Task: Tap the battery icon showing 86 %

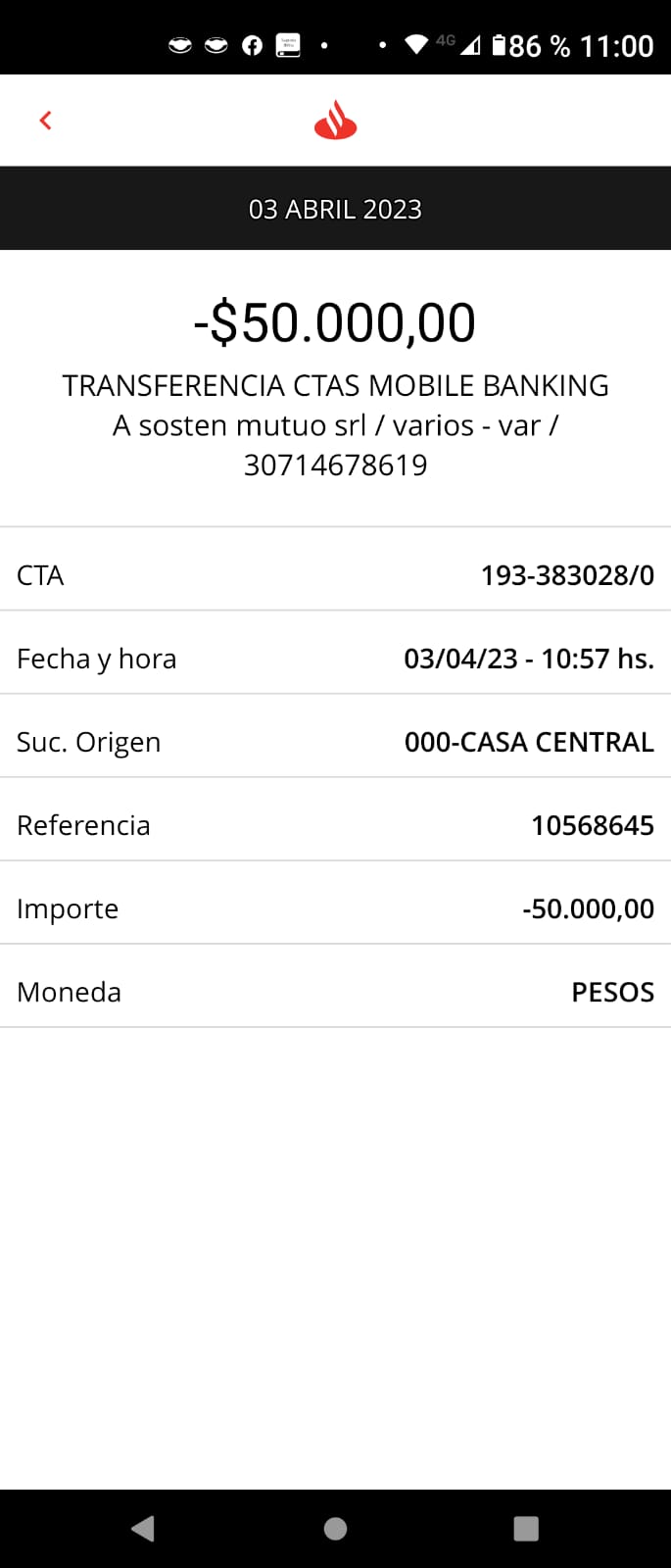Action: pos(500,45)
